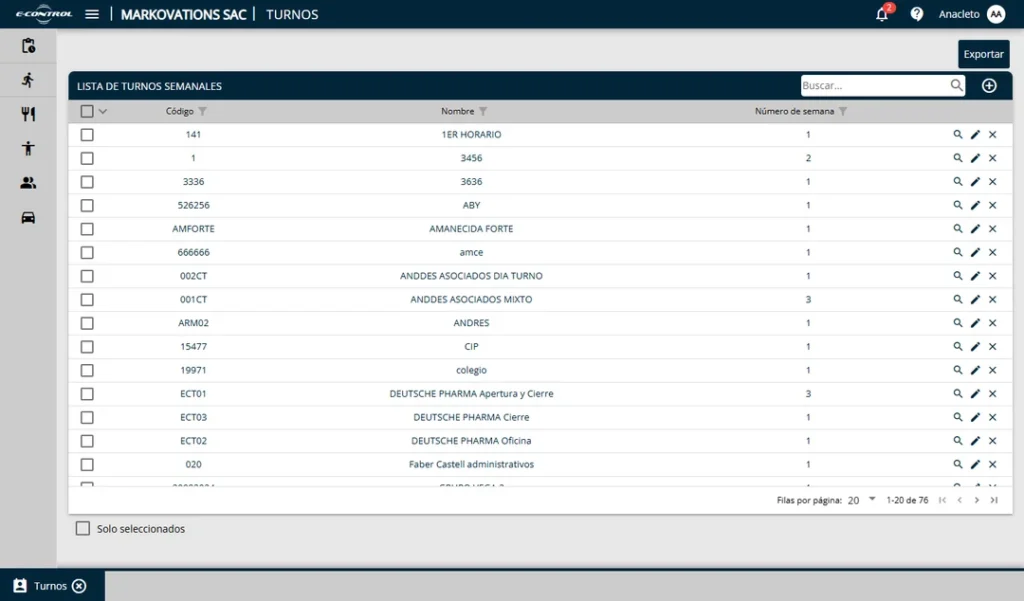Open the vehicle car sidebar module
Screen dimensions: 1024x601
click(28, 217)
